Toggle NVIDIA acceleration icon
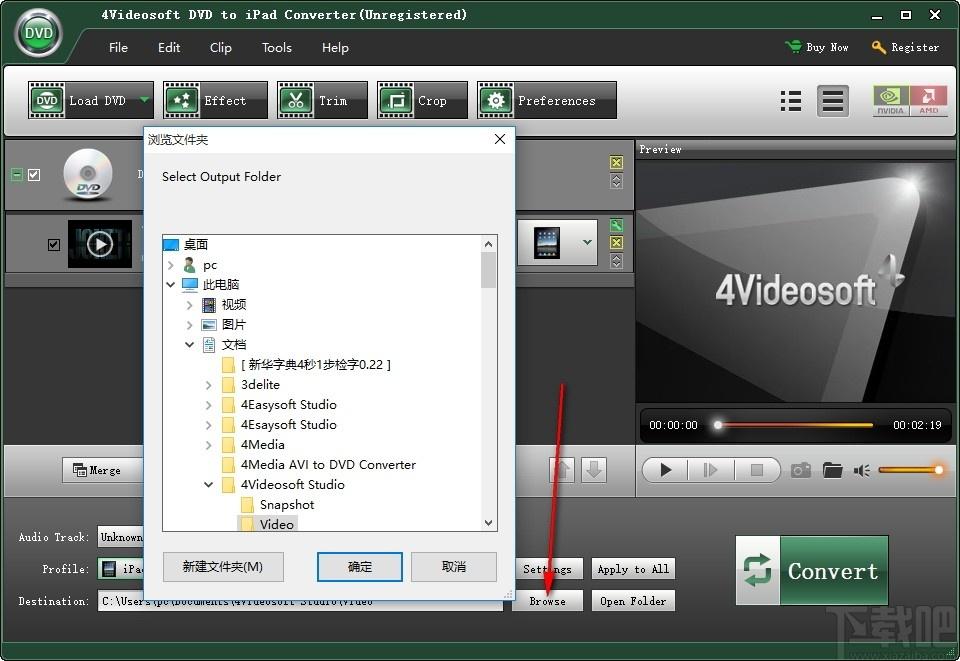The height and width of the screenshot is (661, 960). 891,101
